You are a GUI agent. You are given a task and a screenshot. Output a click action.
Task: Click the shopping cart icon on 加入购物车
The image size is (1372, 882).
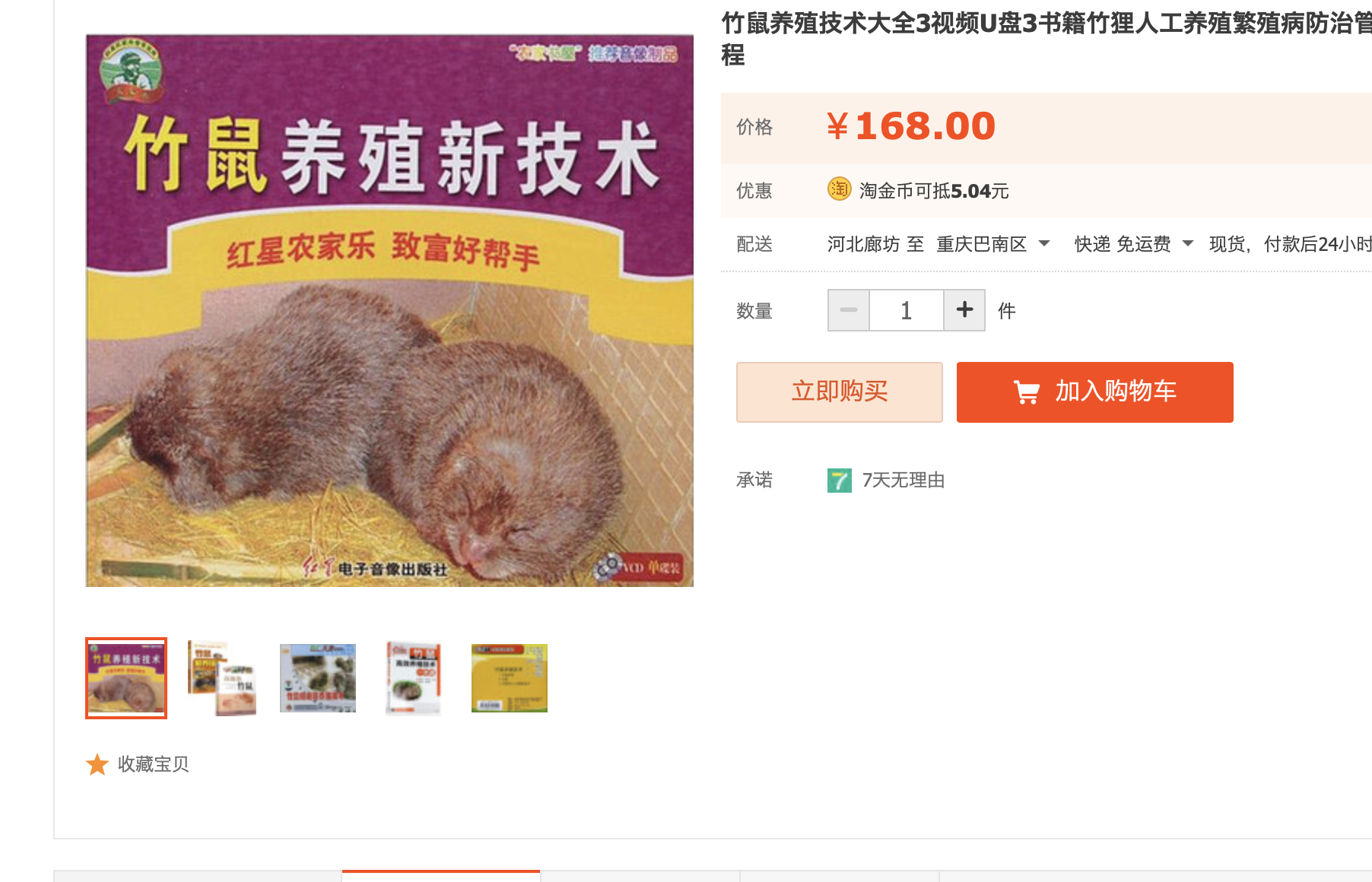coord(1027,392)
